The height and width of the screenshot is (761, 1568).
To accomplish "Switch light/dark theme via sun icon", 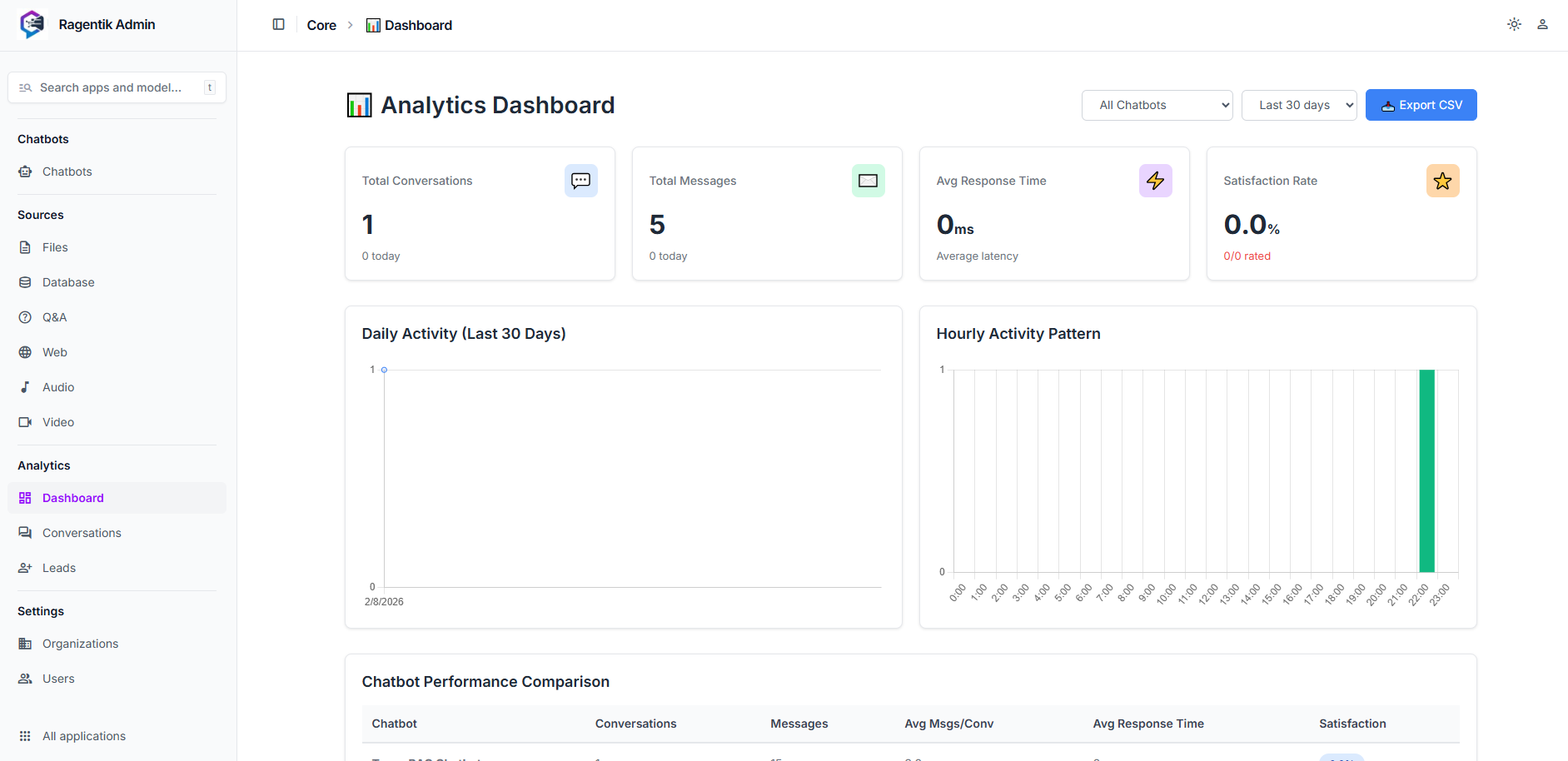I will pyautogui.click(x=1514, y=24).
